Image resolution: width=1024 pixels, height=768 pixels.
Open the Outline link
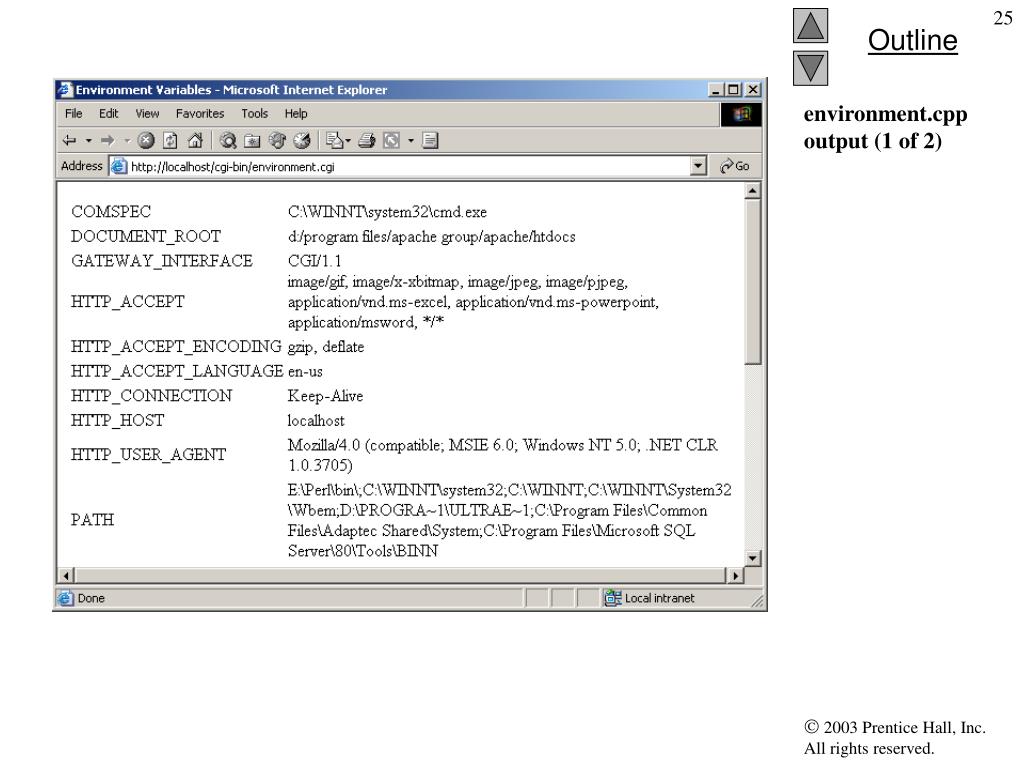pyautogui.click(x=912, y=40)
